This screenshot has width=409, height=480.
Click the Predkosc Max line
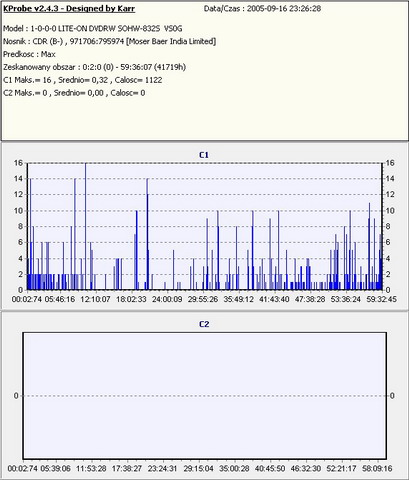29,54
